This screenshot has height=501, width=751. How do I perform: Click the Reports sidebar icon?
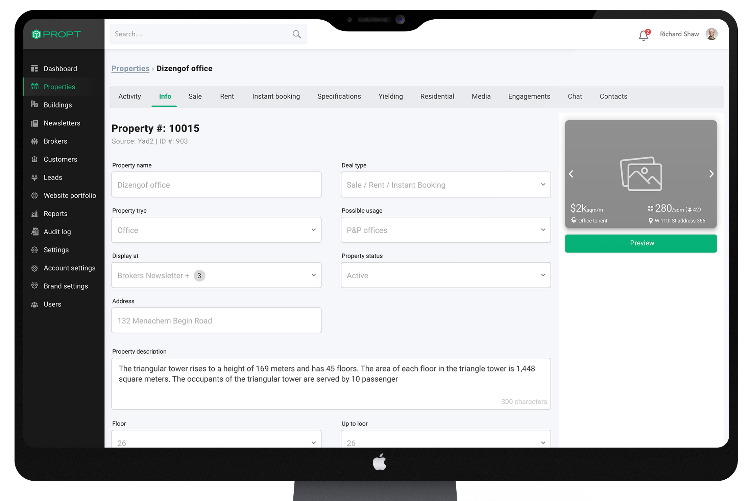coord(34,214)
